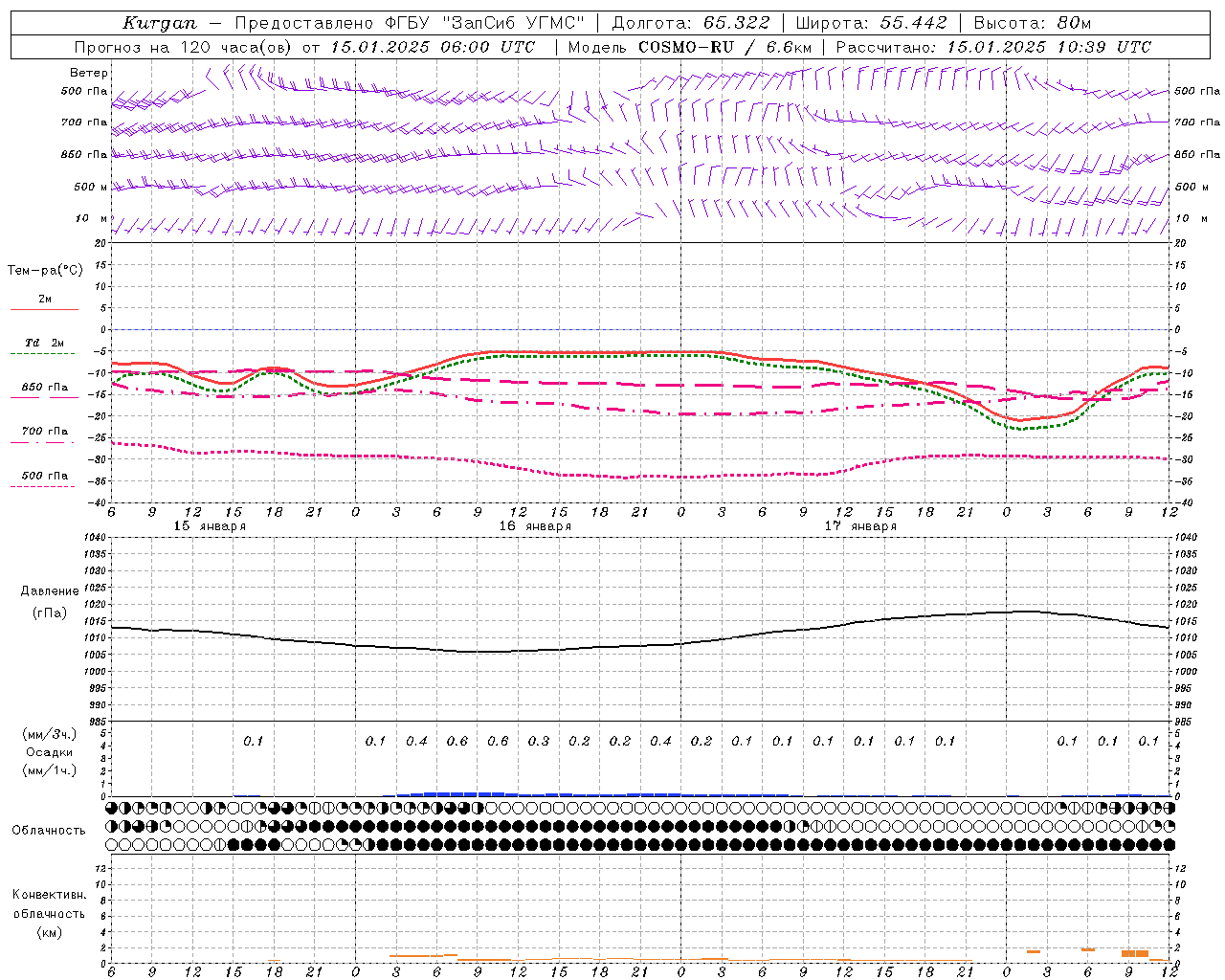Click the computed time 15.01.2025 10:39 UTC
The image size is (1225, 980).
tap(1049, 47)
